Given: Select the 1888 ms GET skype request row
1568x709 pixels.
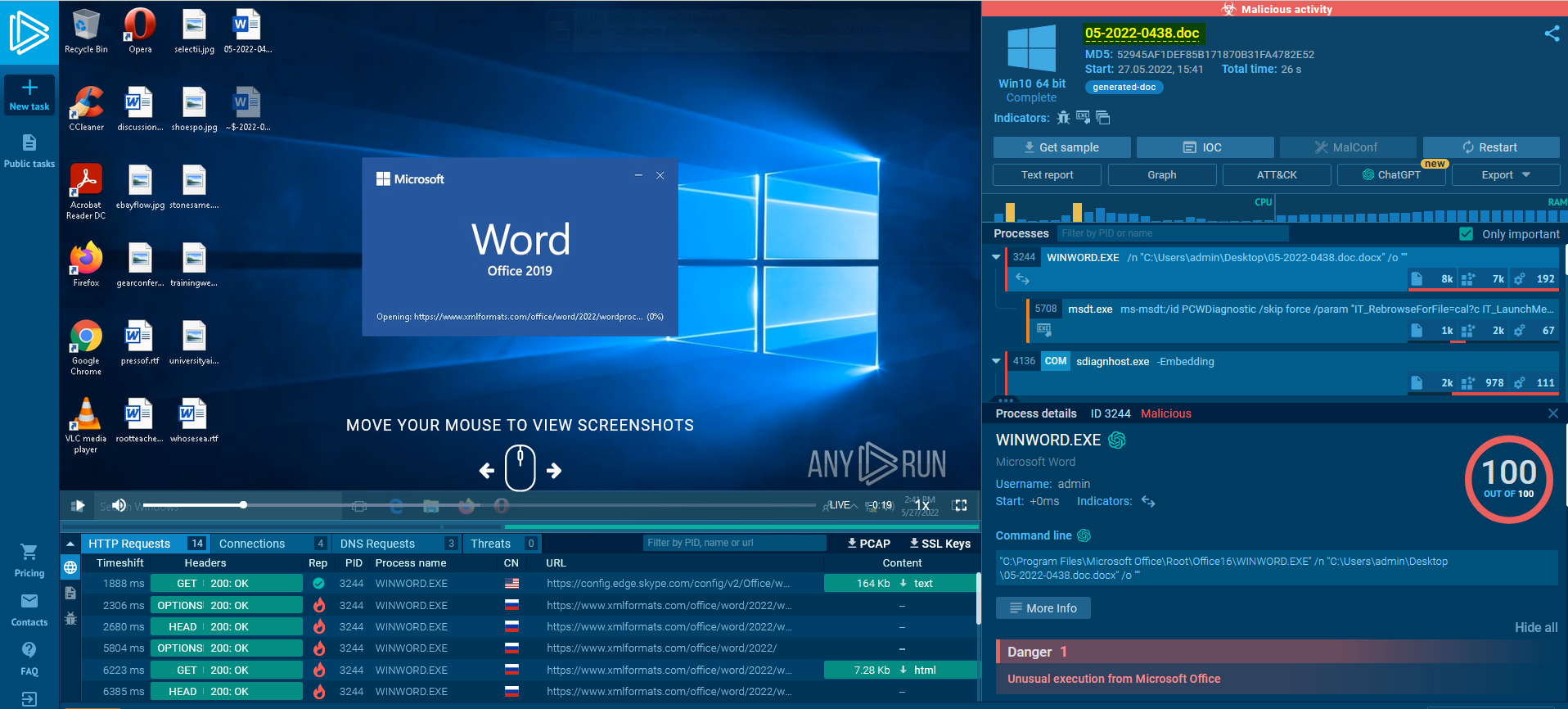Looking at the screenshot, I should pyautogui.click(x=529, y=584).
